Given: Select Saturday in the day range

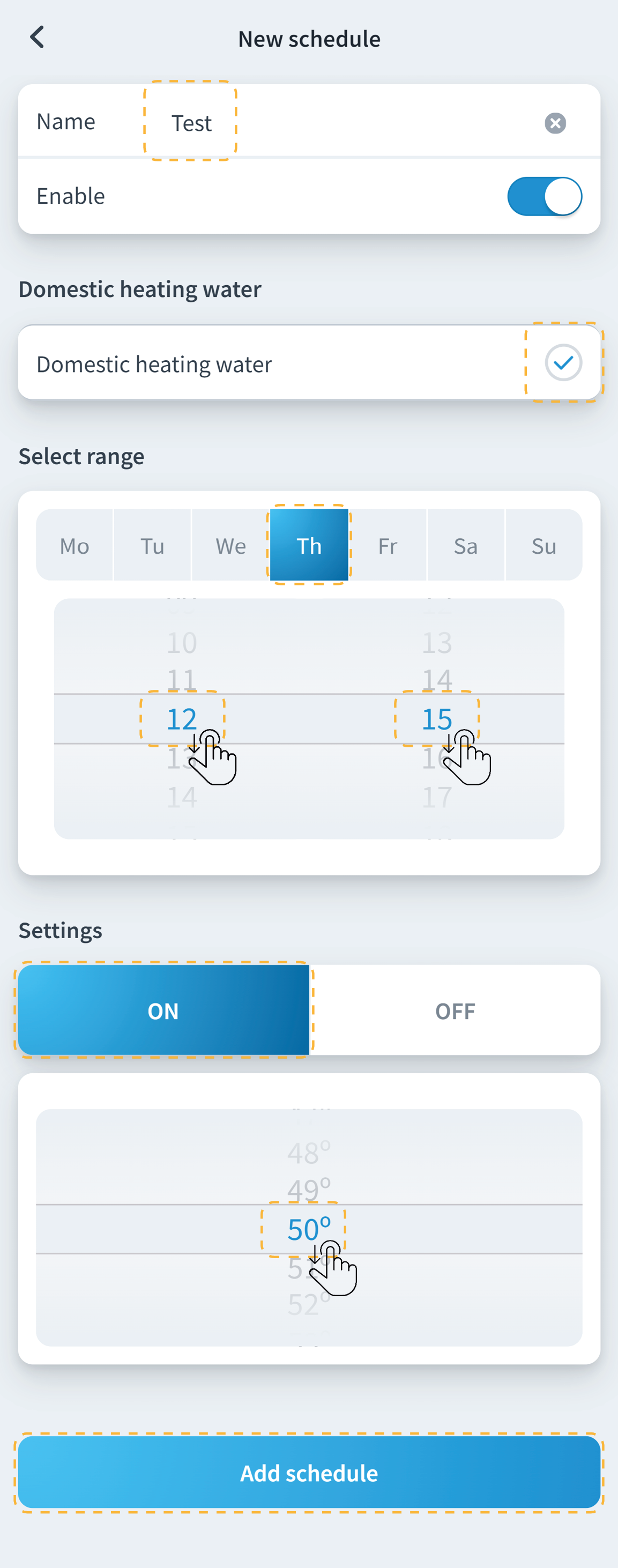Looking at the screenshot, I should pos(466,545).
